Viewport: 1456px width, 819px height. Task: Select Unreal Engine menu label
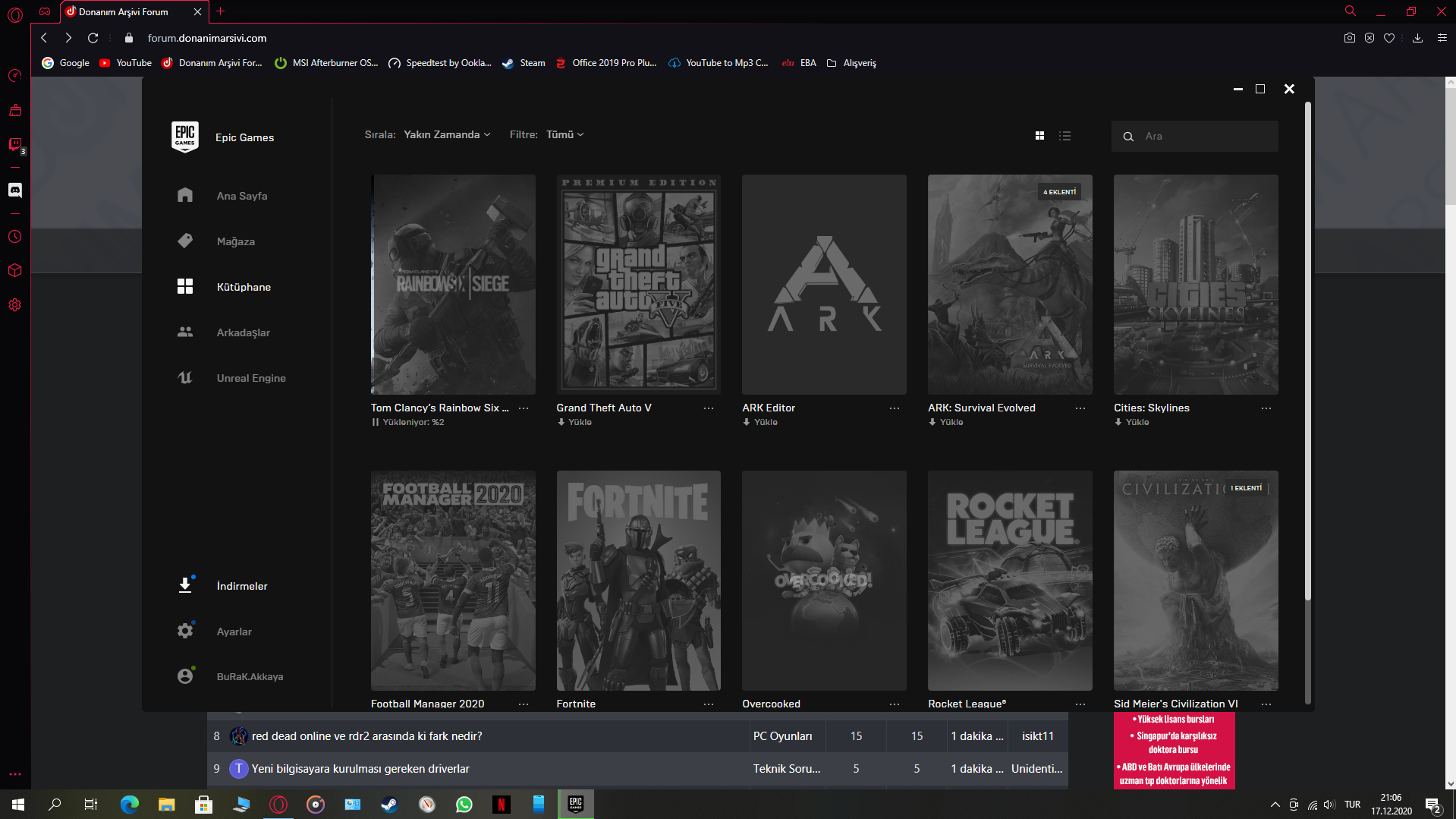pyautogui.click(x=251, y=378)
